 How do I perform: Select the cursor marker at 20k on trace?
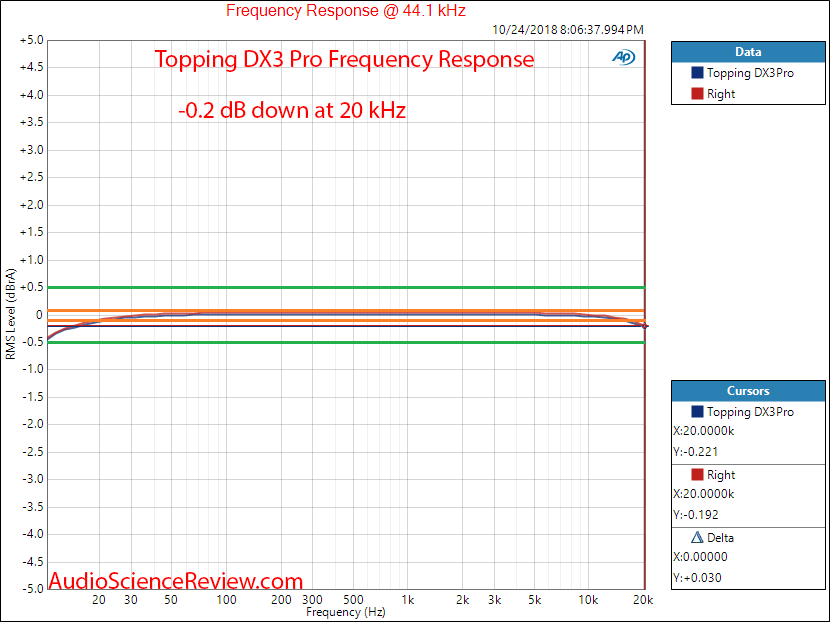click(x=645, y=326)
